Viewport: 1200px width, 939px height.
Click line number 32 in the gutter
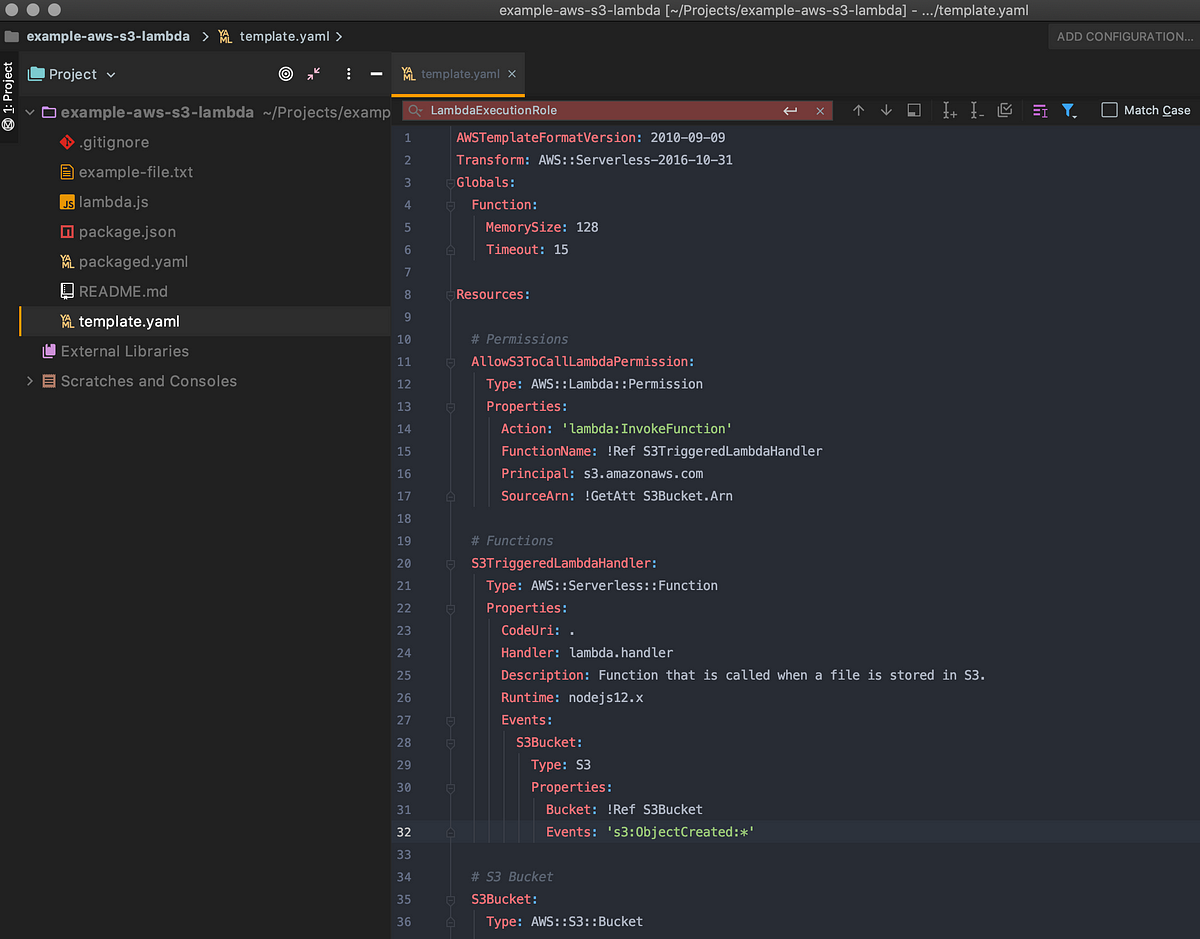[404, 832]
